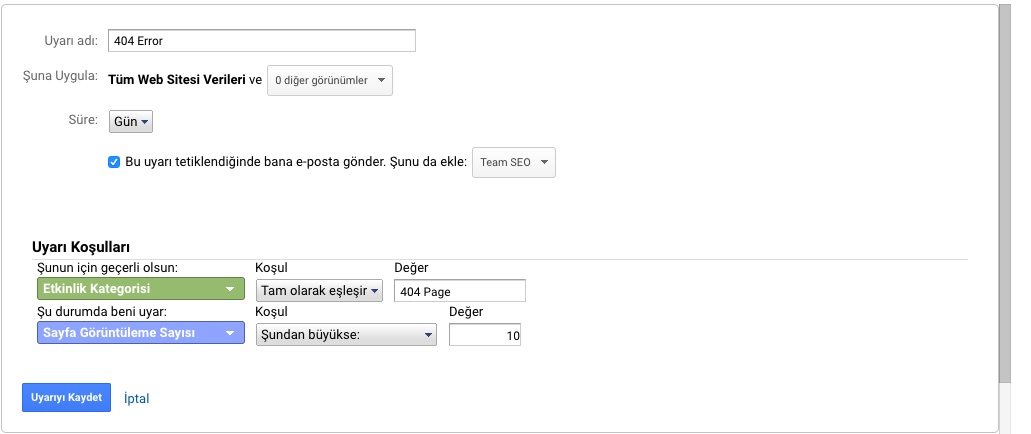This screenshot has width=1031, height=434.
Task: Click the white triangle on Sayfa Görüntüleme Sayısı
Action: 229,333
